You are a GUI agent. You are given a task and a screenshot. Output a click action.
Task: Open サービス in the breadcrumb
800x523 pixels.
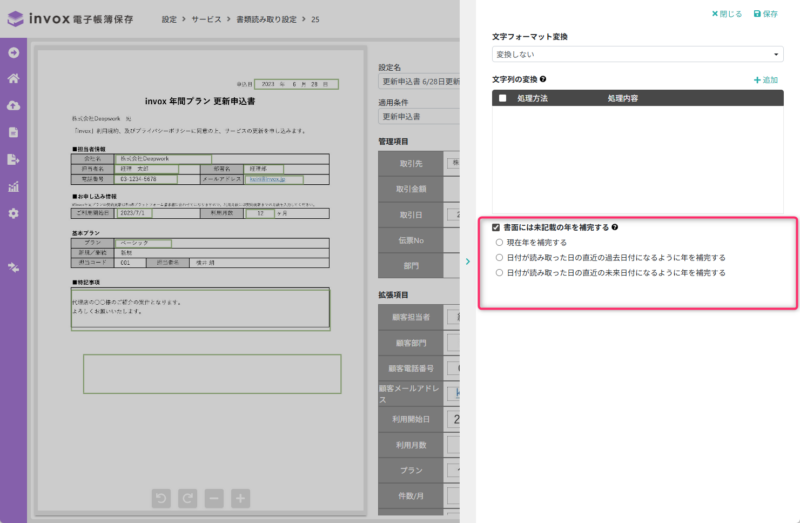pyautogui.click(x=206, y=19)
